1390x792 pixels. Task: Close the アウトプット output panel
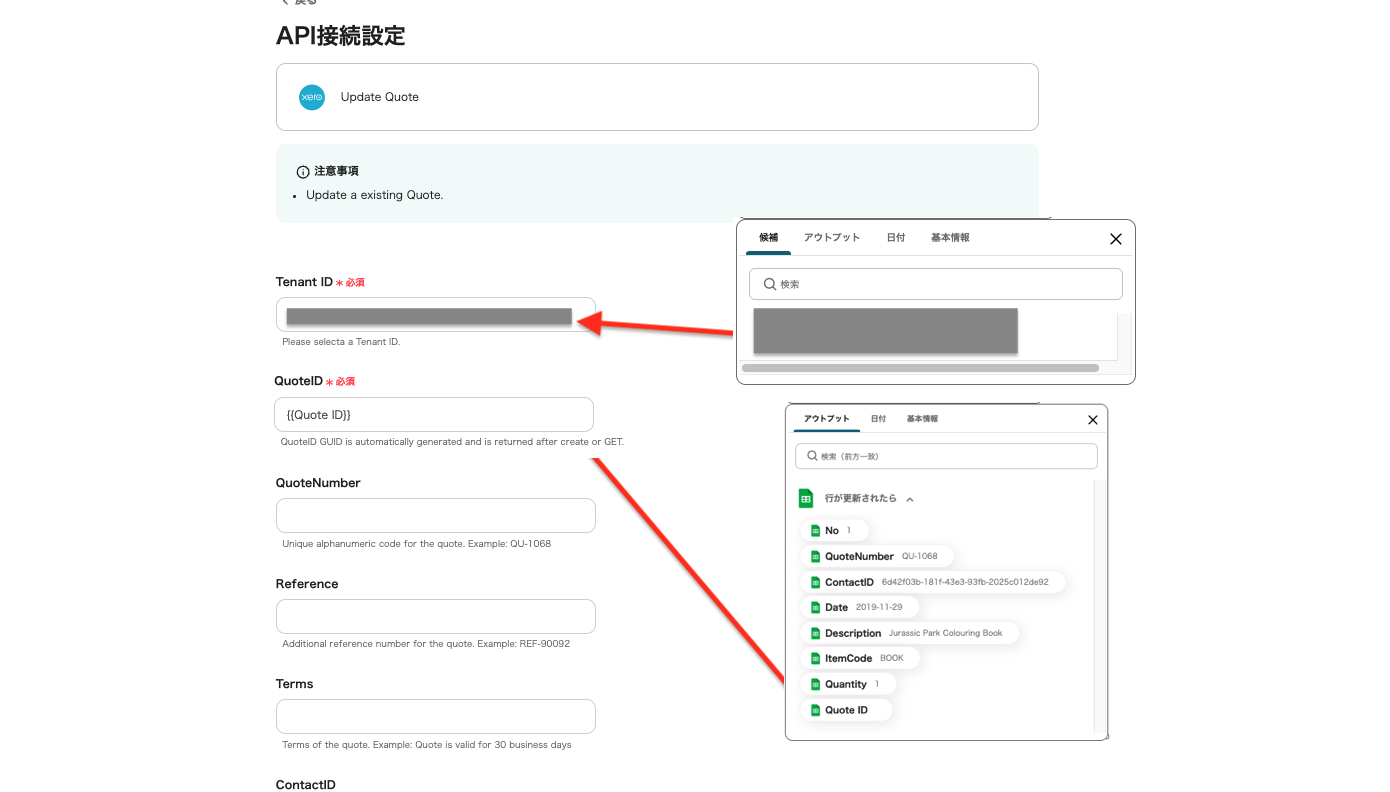point(1093,420)
